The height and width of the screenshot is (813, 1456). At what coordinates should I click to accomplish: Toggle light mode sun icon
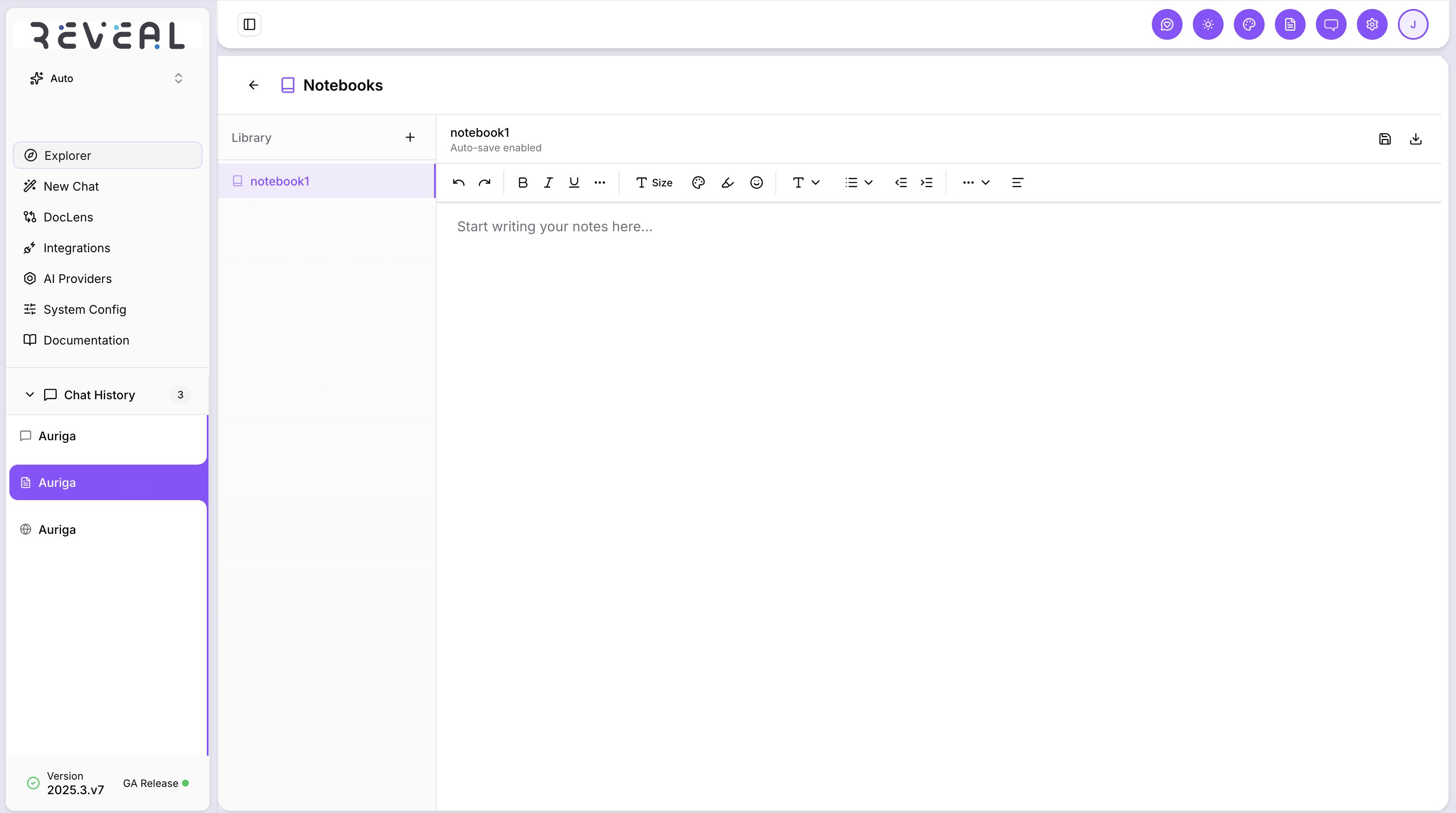tap(1208, 24)
